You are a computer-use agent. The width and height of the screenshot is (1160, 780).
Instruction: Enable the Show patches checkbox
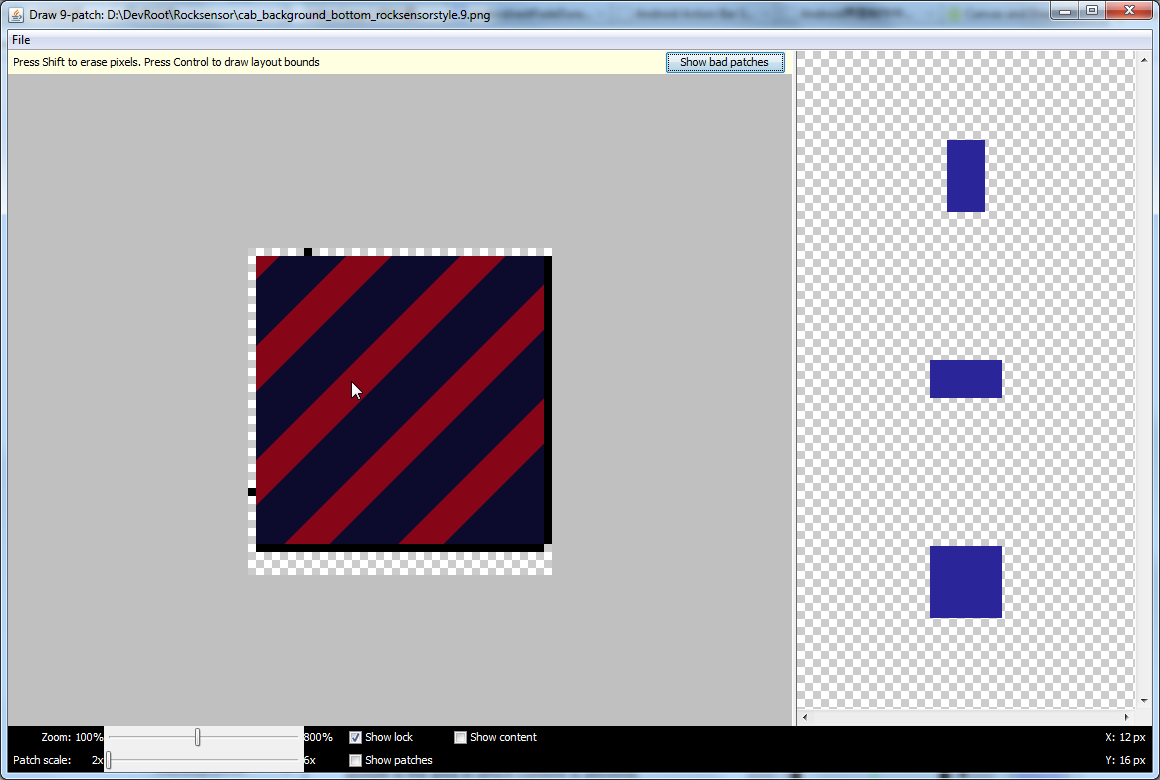pos(355,760)
